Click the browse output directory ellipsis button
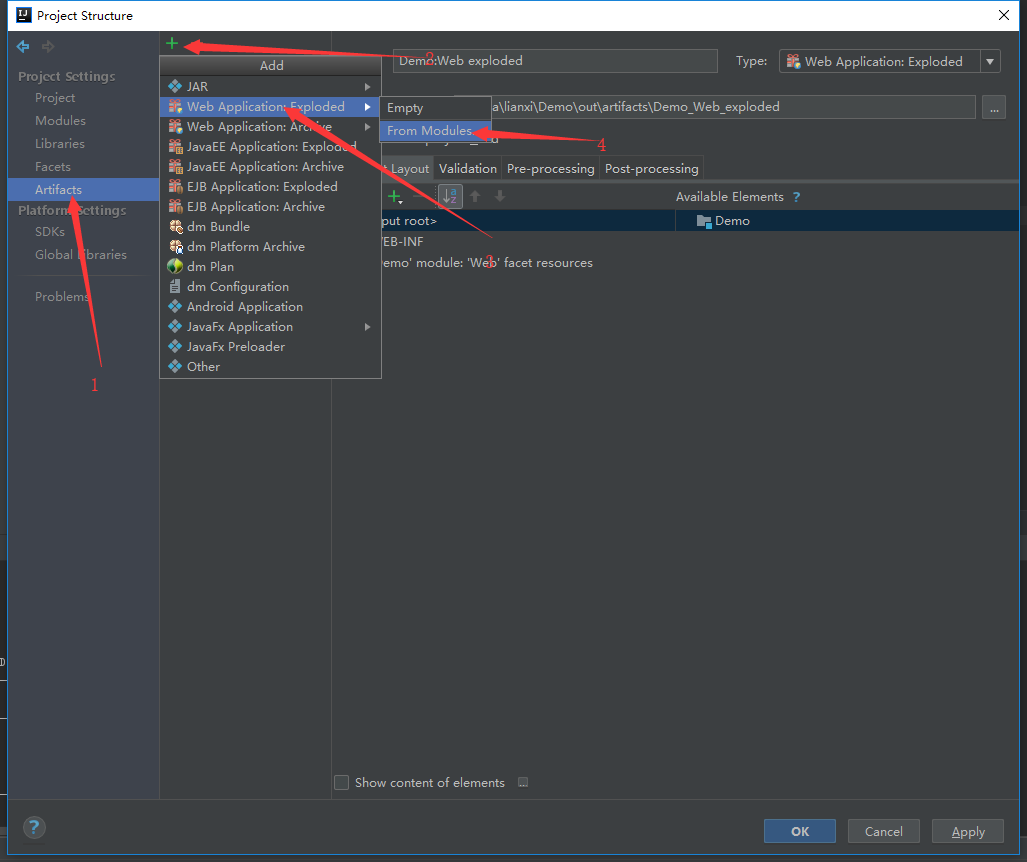Image resolution: width=1027 pixels, height=862 pixels. (993, 107)
